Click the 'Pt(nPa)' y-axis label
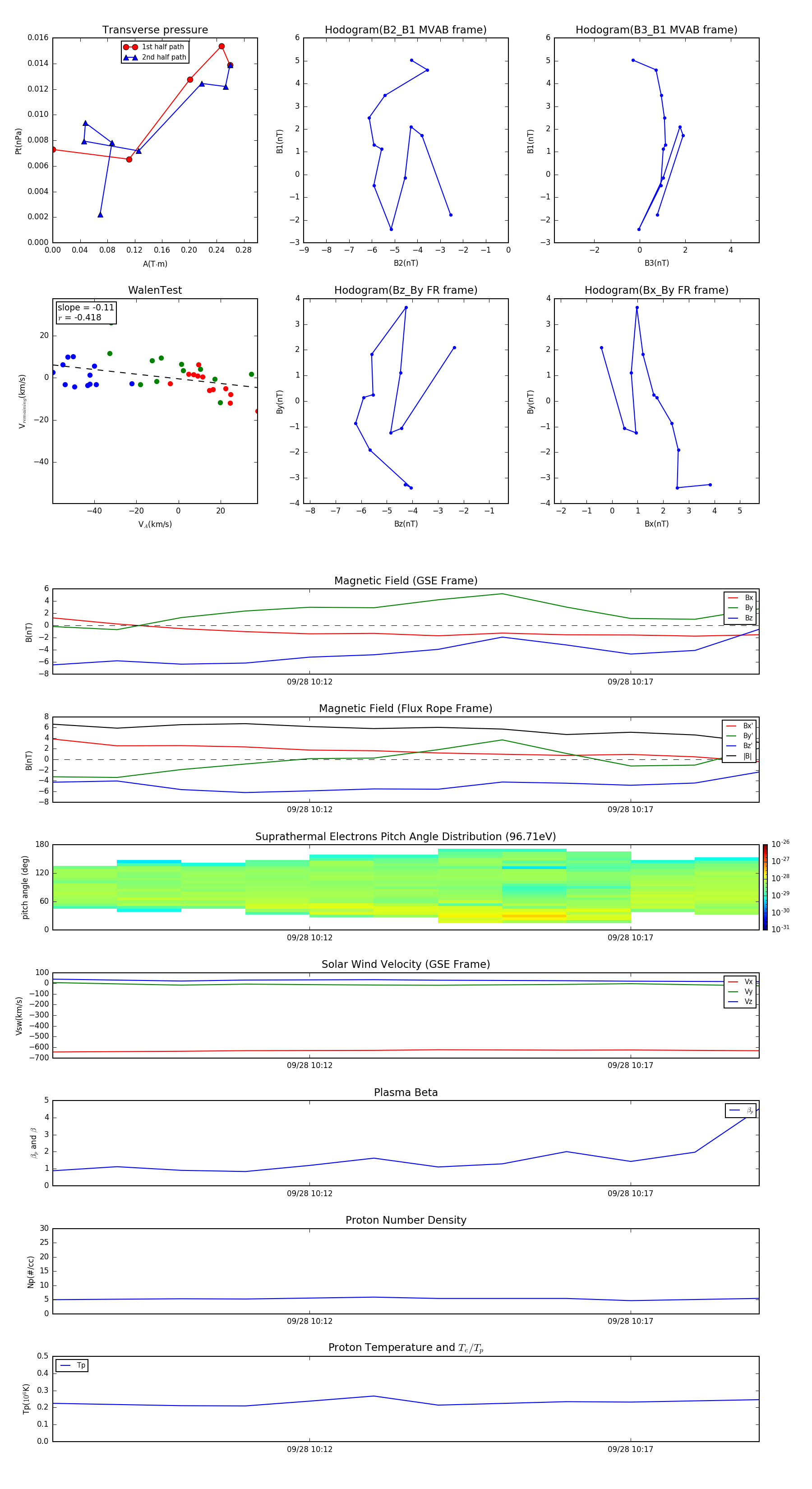Image resolution: width=812 pixels, height=1489 pixels. [x=18, y=140]
